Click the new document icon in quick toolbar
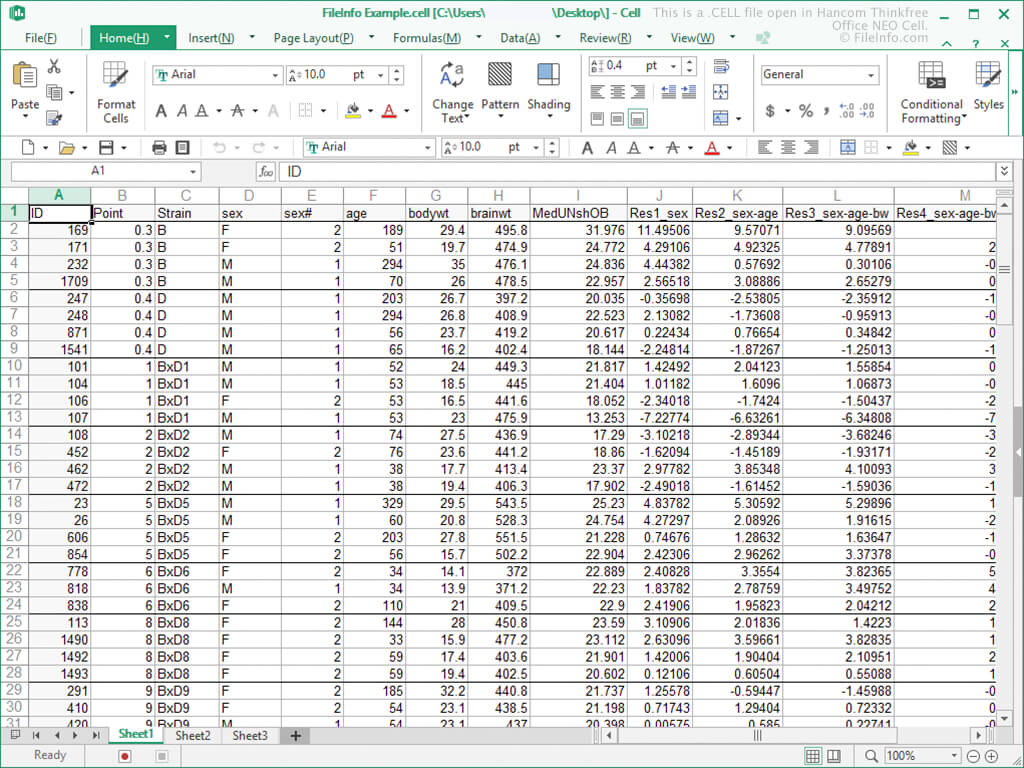The width and height of the screenshot is (1024, 768). [x=27, y=148]
